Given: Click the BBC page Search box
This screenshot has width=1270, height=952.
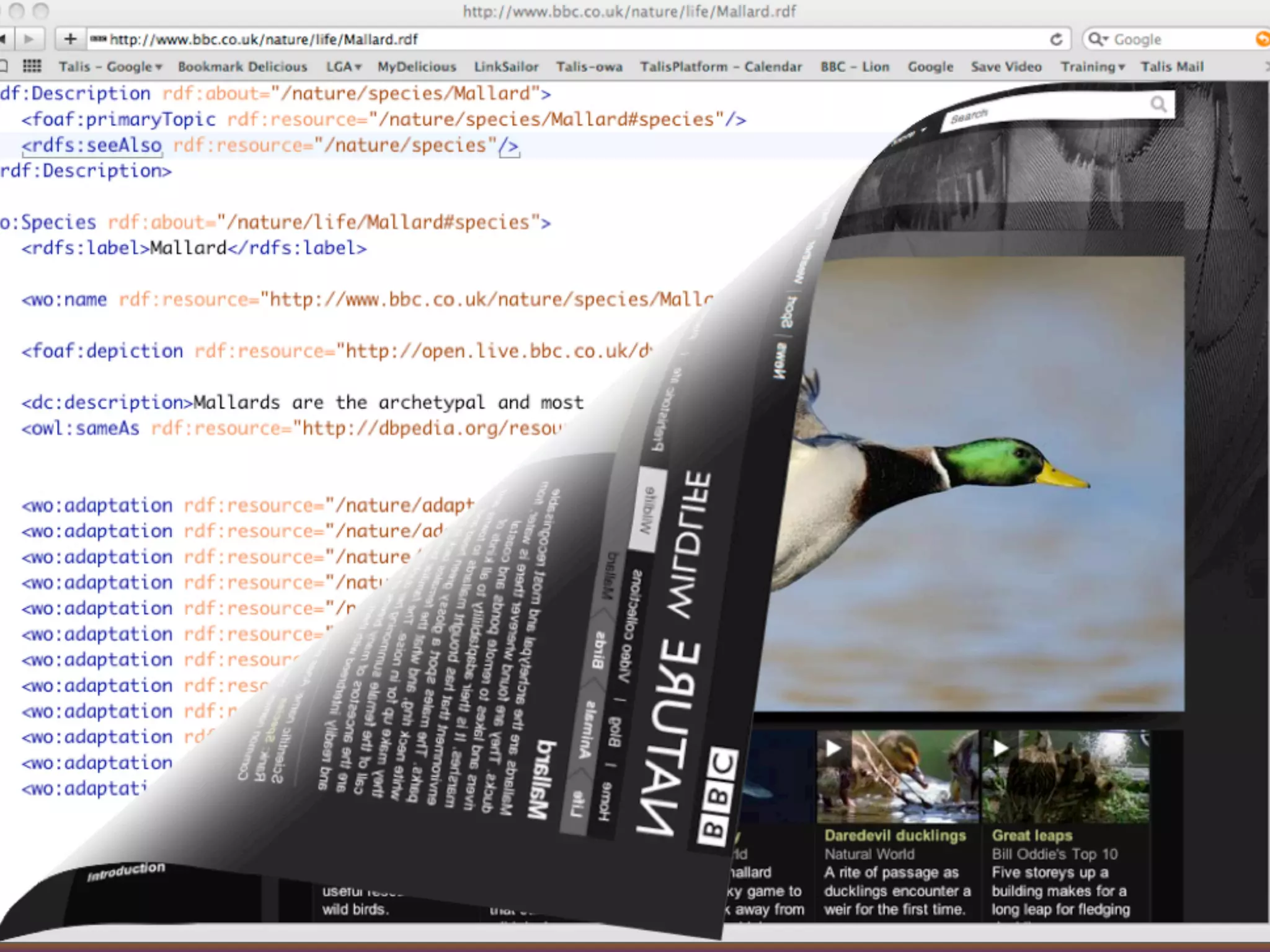Looking at the screenshot, I should point(1048,110).
